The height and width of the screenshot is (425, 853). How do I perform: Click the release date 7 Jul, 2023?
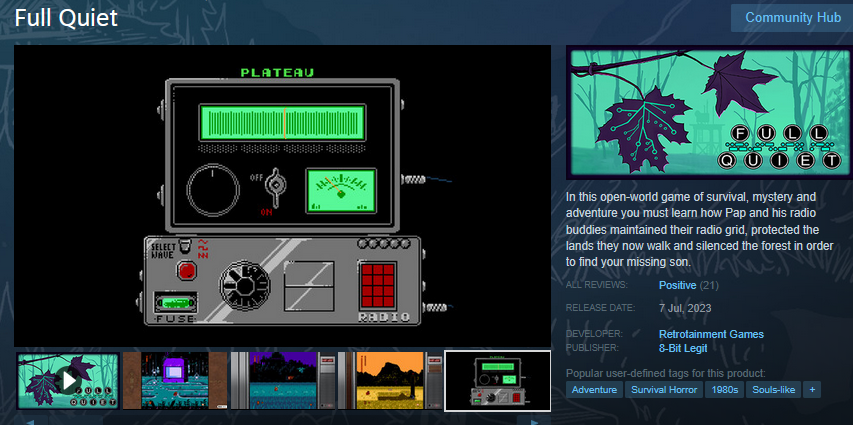[x=685, y=309]
